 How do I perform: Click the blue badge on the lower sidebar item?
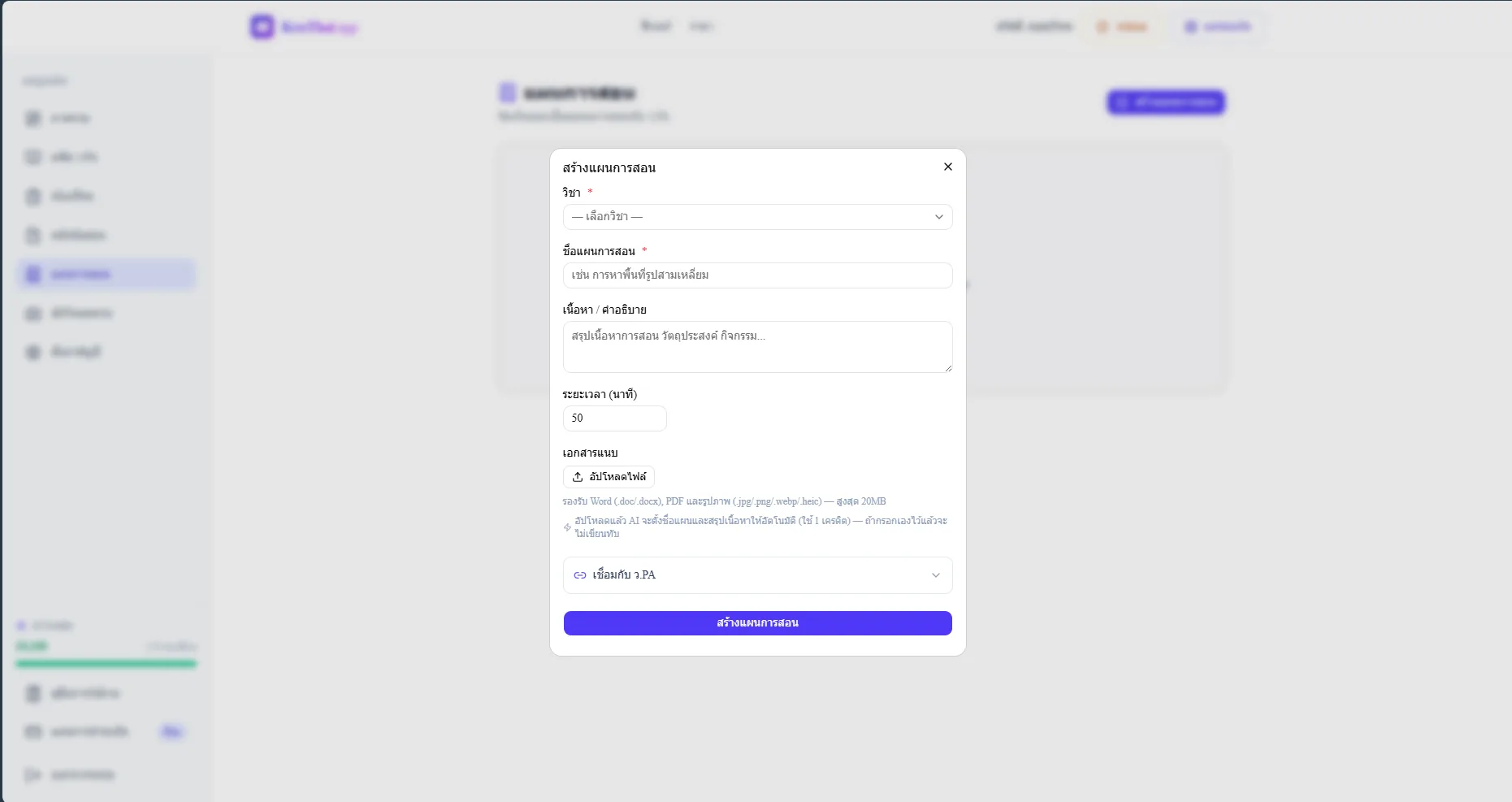pos(171,732)
